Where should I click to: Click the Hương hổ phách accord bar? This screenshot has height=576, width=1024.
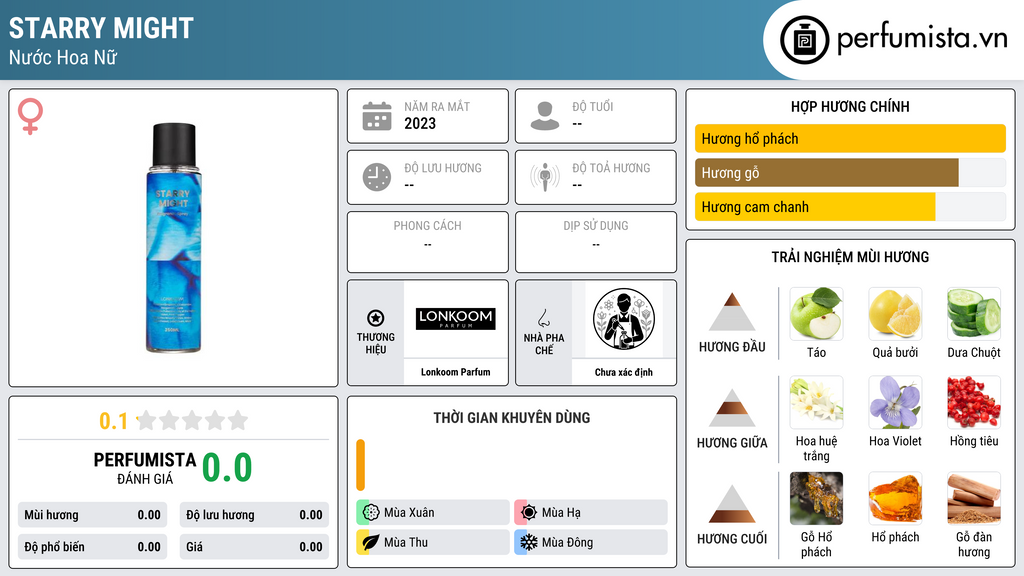pyautogui.click(x=850, y=138)
